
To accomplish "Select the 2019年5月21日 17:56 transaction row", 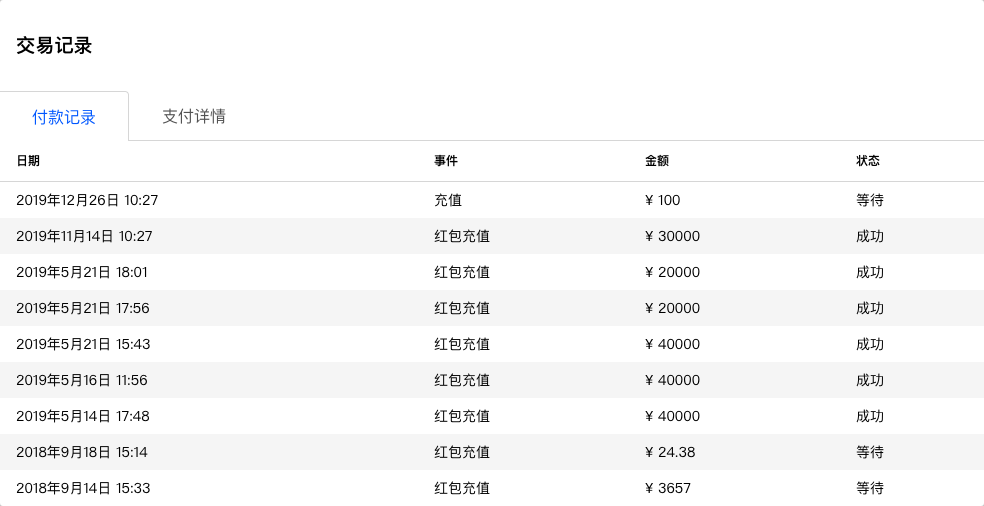I will point(492,308).
